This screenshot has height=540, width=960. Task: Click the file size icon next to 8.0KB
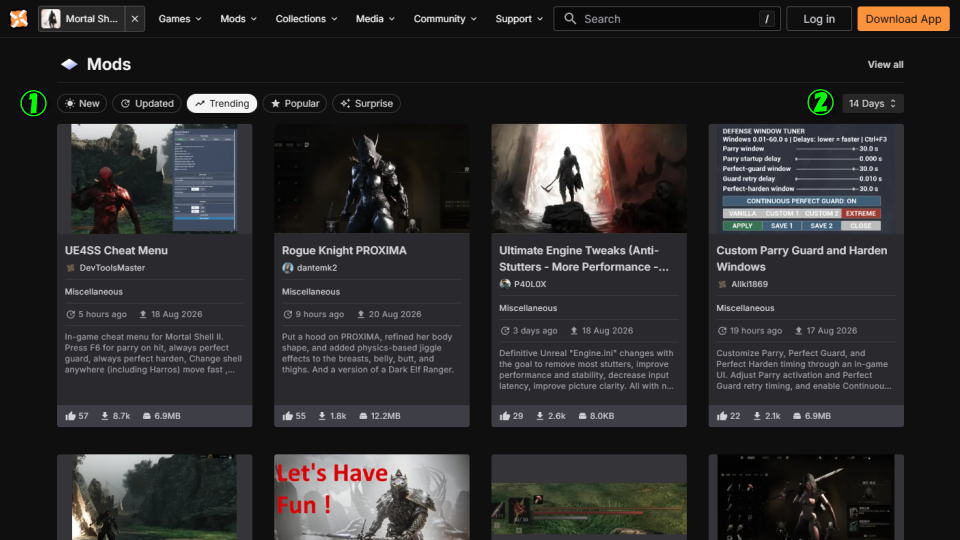(582, 416)
